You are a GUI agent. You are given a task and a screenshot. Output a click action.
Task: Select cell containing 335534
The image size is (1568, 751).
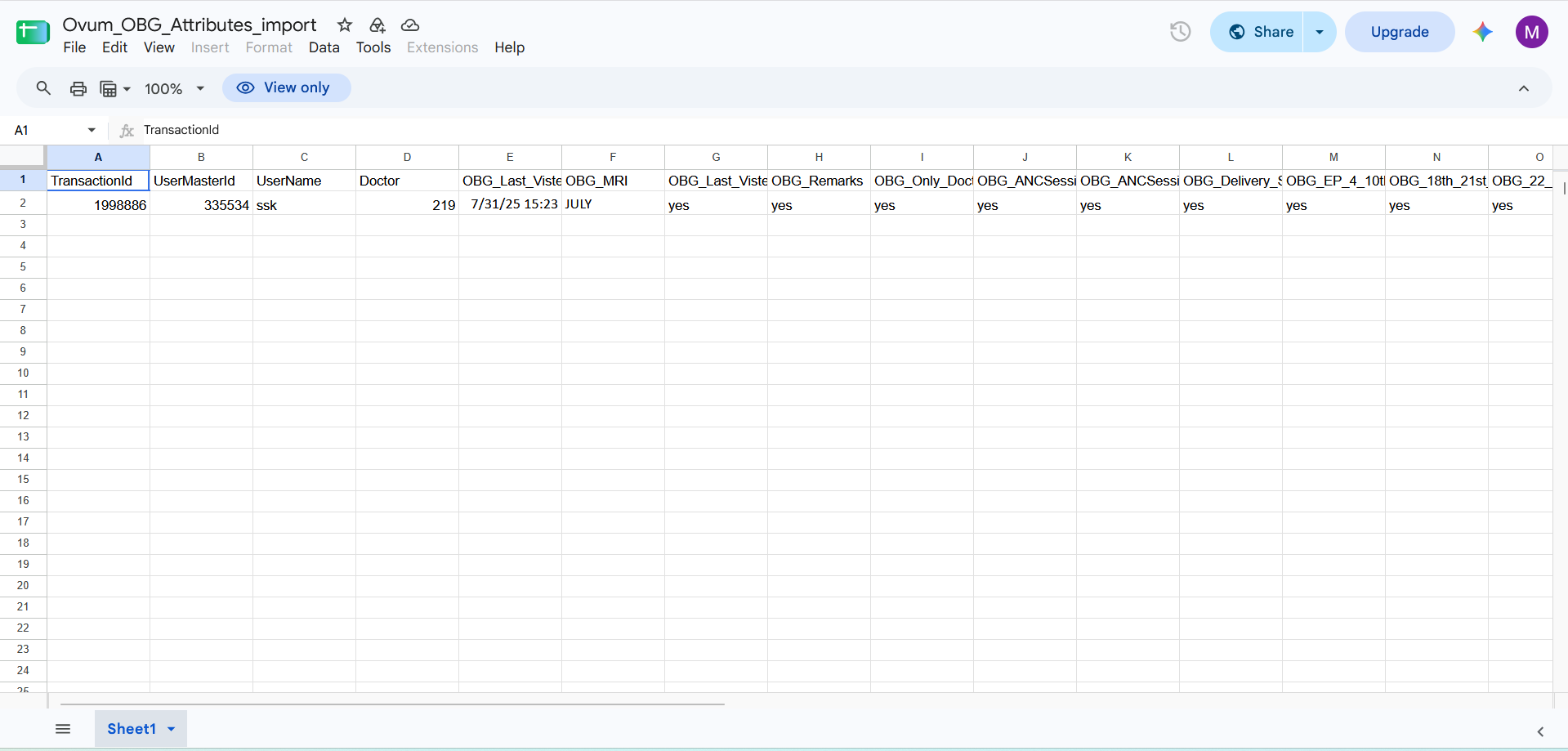tap(201, 204)
